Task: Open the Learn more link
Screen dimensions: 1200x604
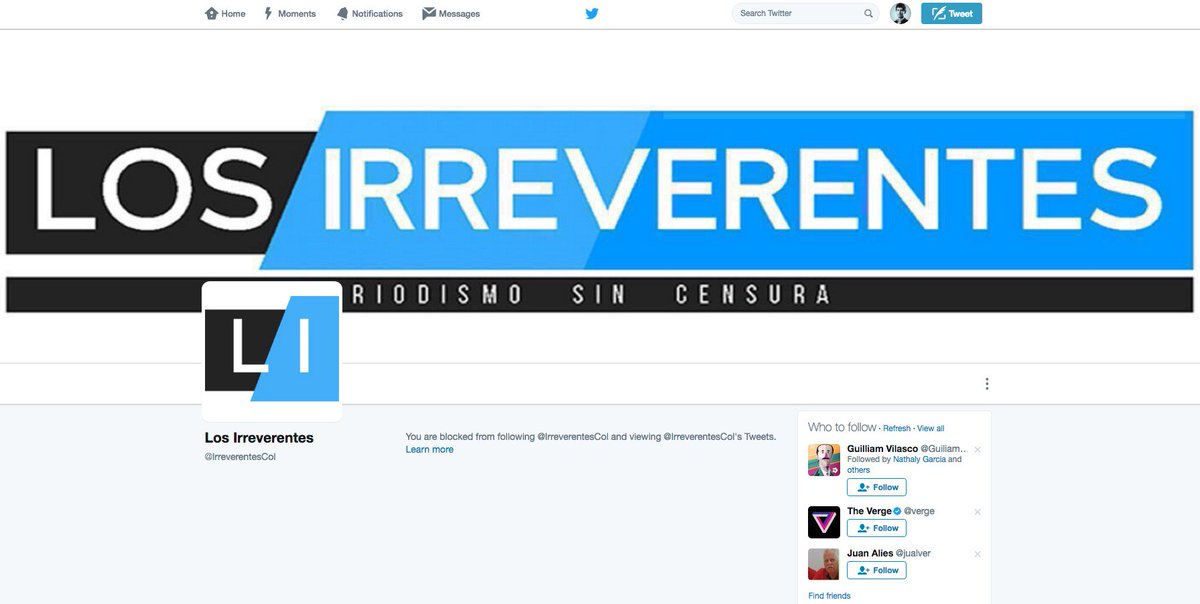Action: click(x=429, y=450)
